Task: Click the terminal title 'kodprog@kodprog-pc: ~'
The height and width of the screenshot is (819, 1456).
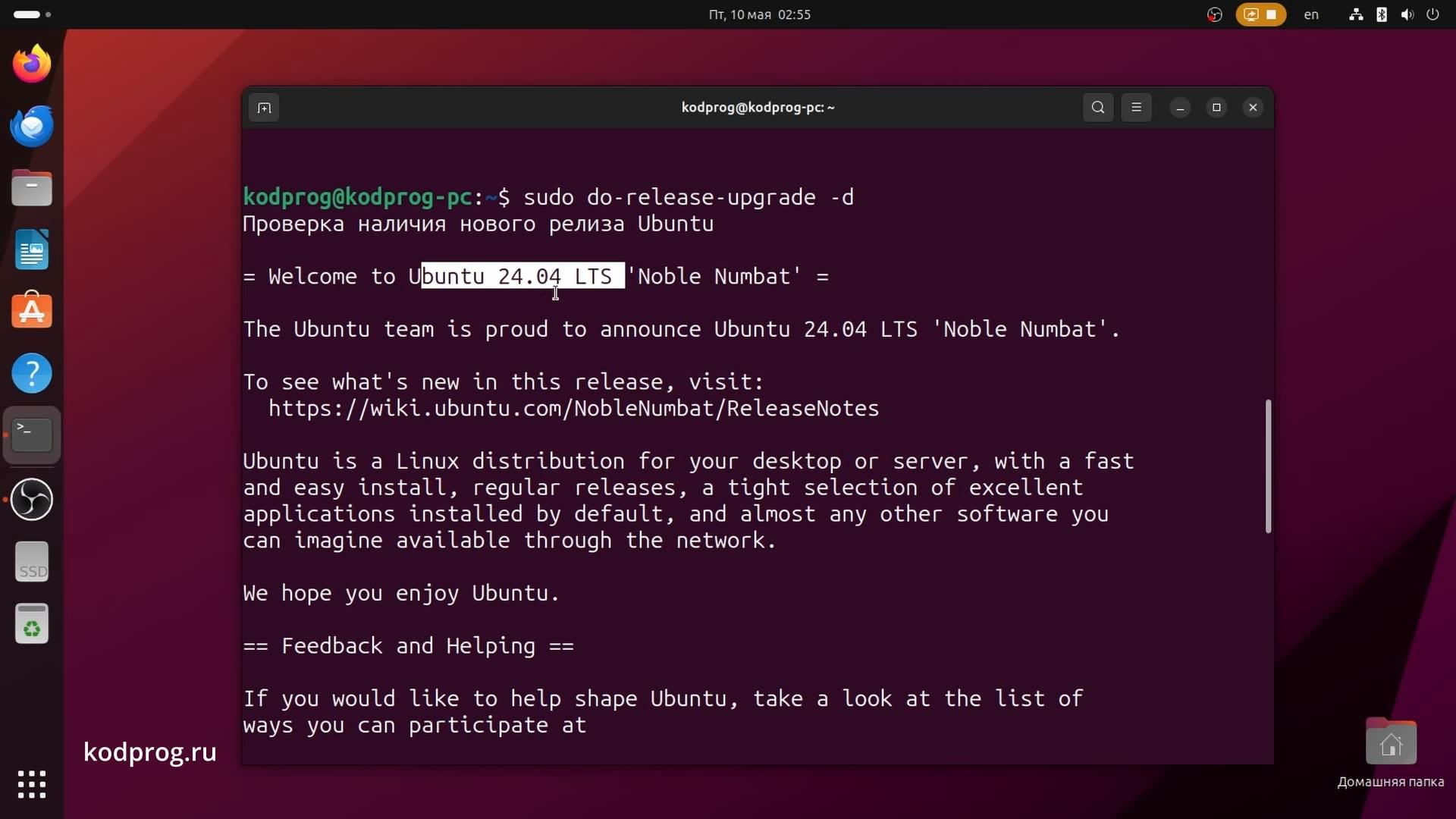Action: coord(758,108)
